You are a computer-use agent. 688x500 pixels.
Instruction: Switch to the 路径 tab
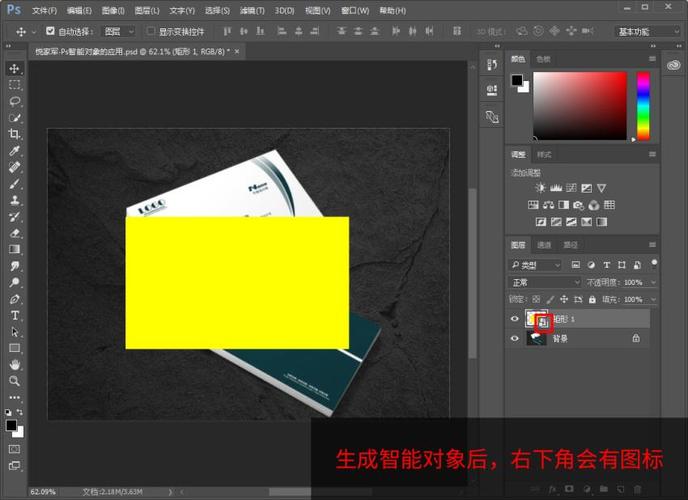(x=570, y=245)
